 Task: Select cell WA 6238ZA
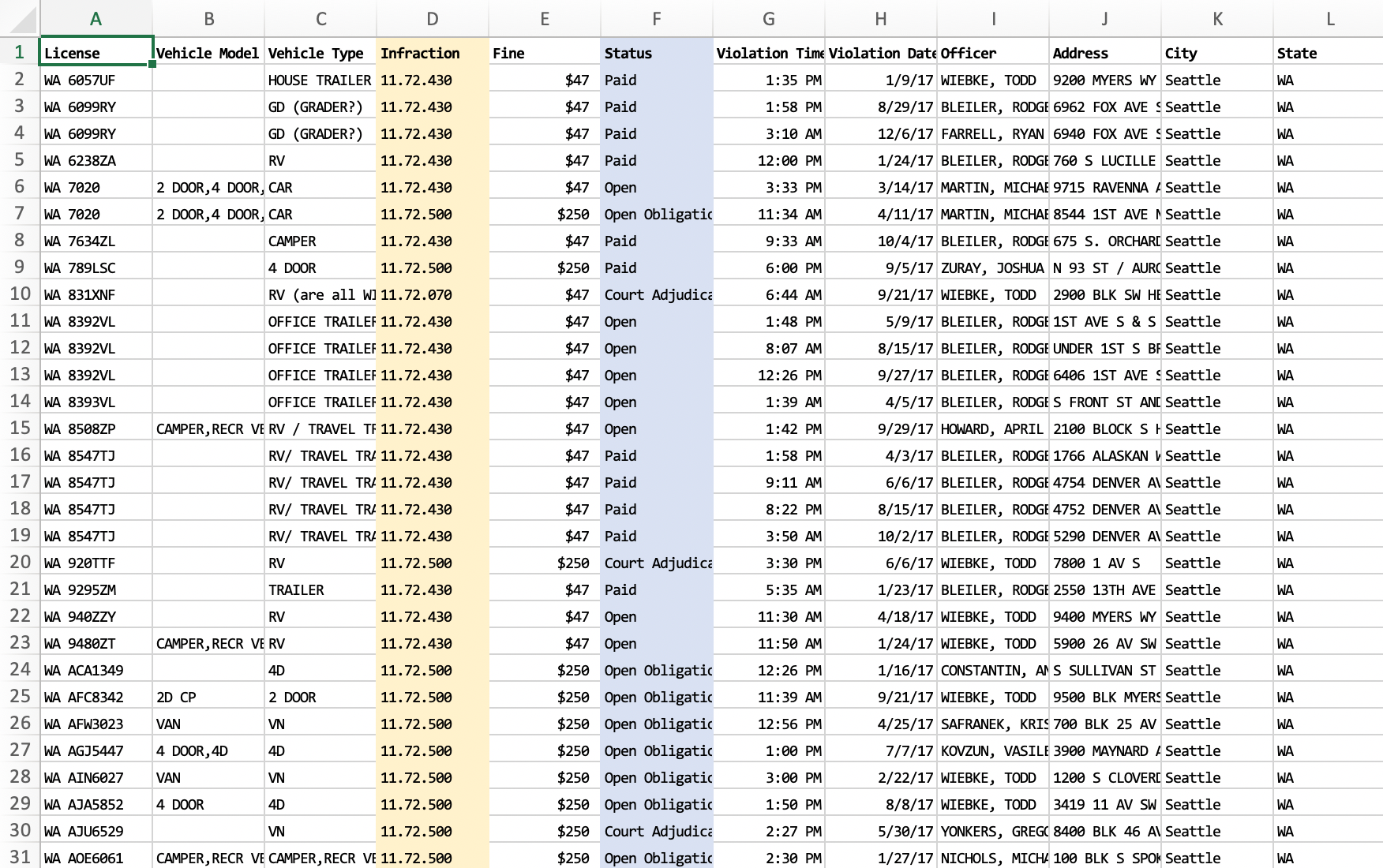pyautogui.click(x=96, y=160)
